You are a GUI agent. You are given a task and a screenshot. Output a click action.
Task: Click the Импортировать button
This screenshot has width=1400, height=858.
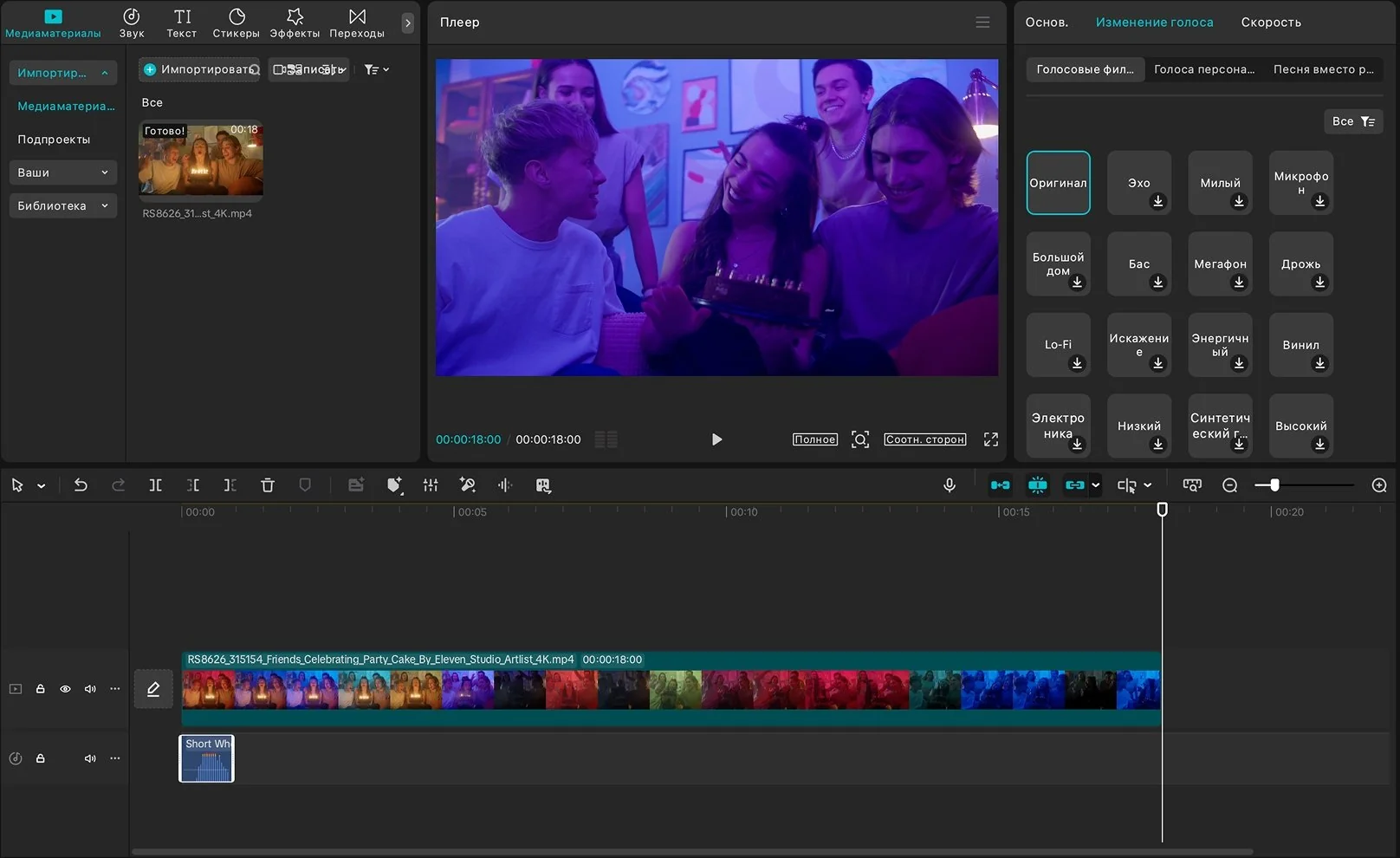click(199, 69)
